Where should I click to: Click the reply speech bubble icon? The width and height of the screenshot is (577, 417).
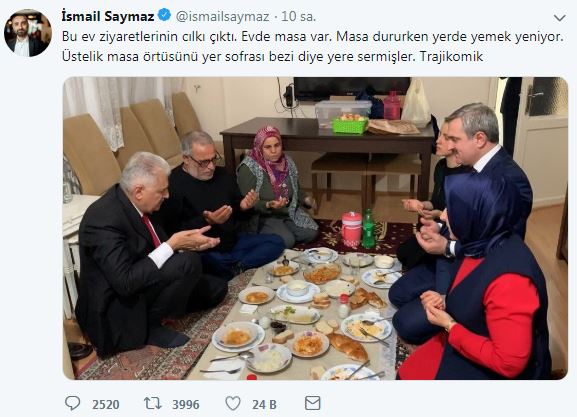pos(72,403)
